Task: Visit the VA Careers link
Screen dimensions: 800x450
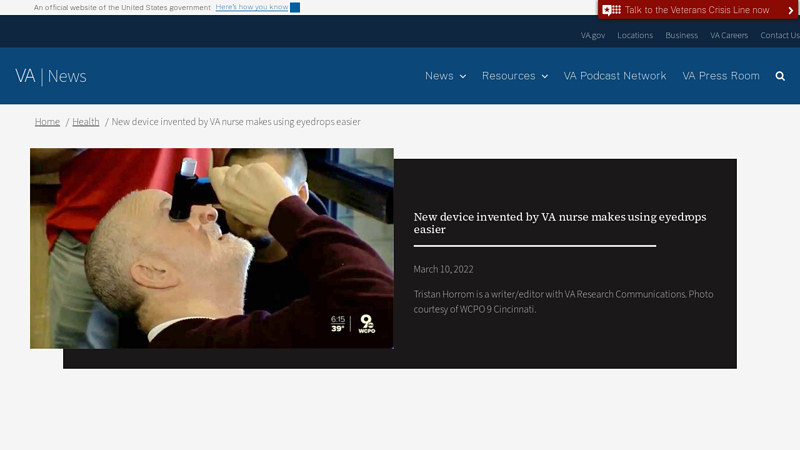Action: pos(729,35)
